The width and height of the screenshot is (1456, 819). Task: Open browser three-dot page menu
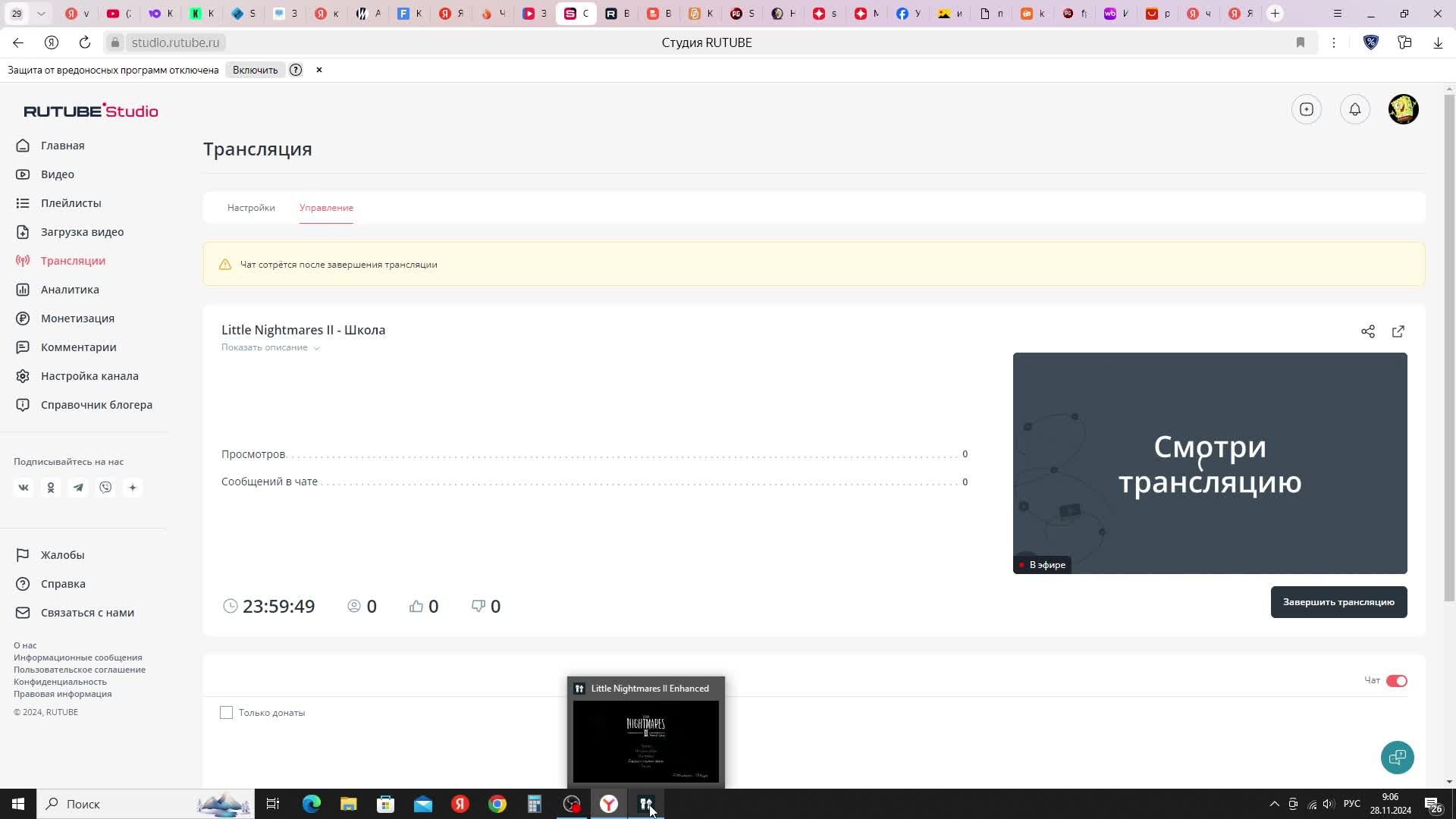pyautogui.click(x=1334, y=42)
